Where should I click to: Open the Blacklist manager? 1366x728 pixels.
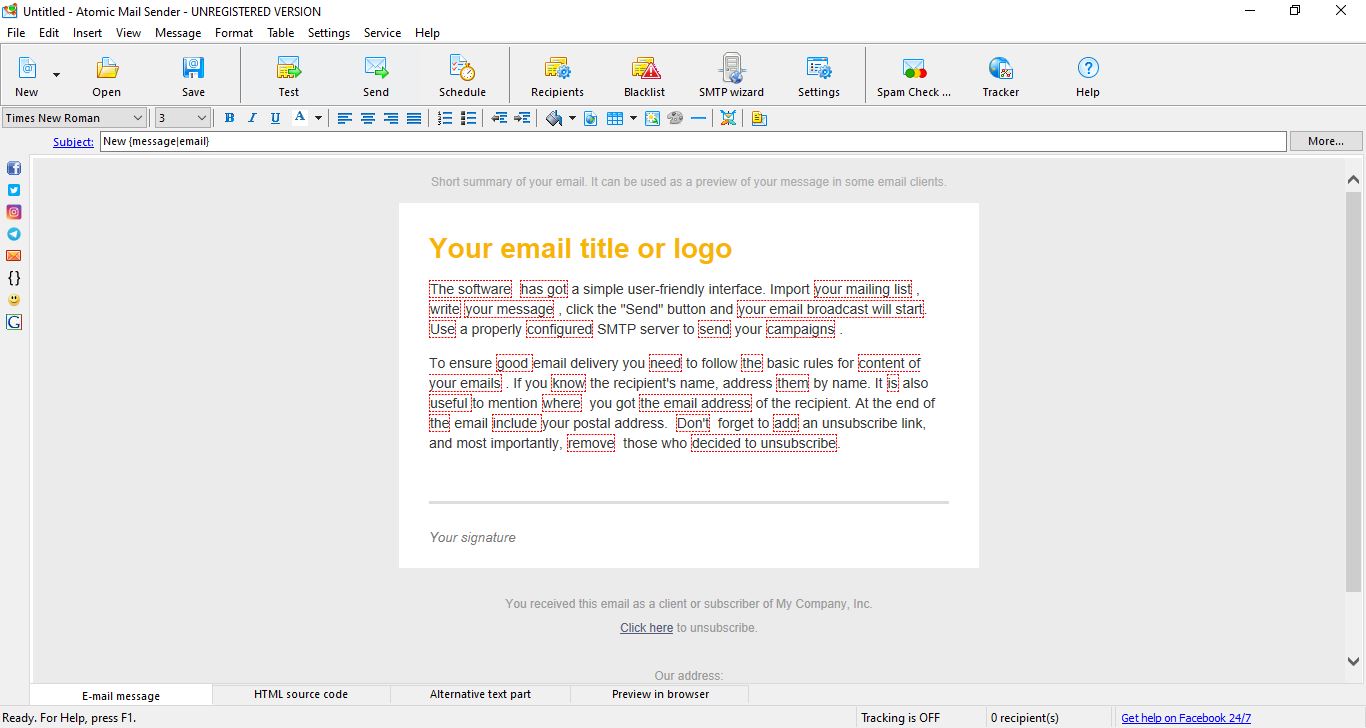(645, 76)
